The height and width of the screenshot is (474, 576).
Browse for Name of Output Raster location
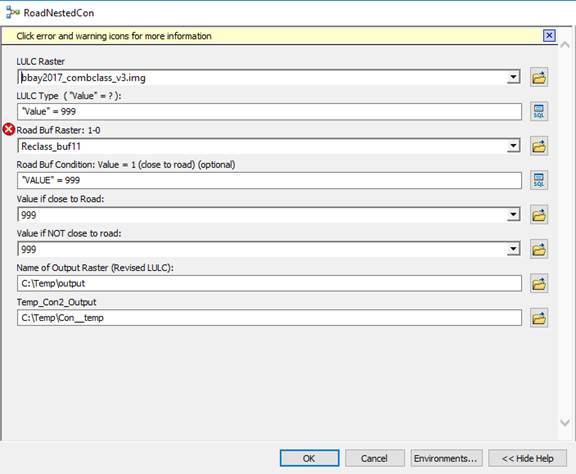point(539,283)
